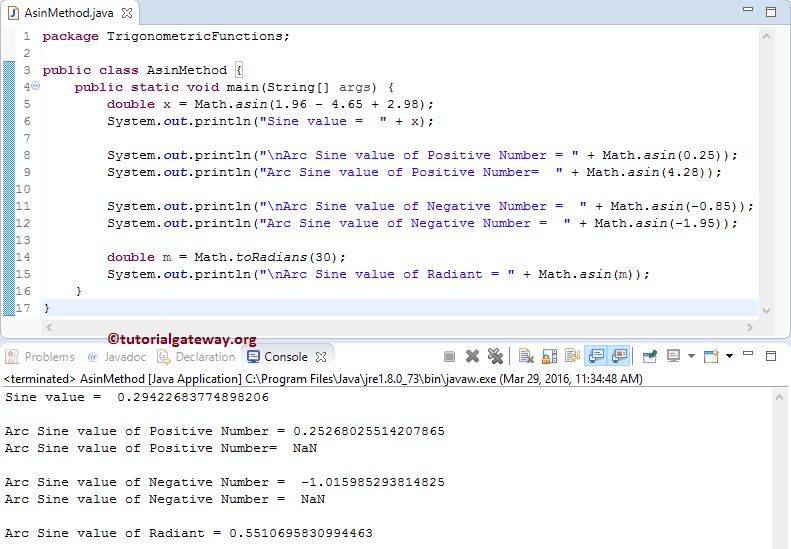Click line number 14 in the gutter
Image resolution: width=791 pixels, height=549 pixels.
coord(23,257)
